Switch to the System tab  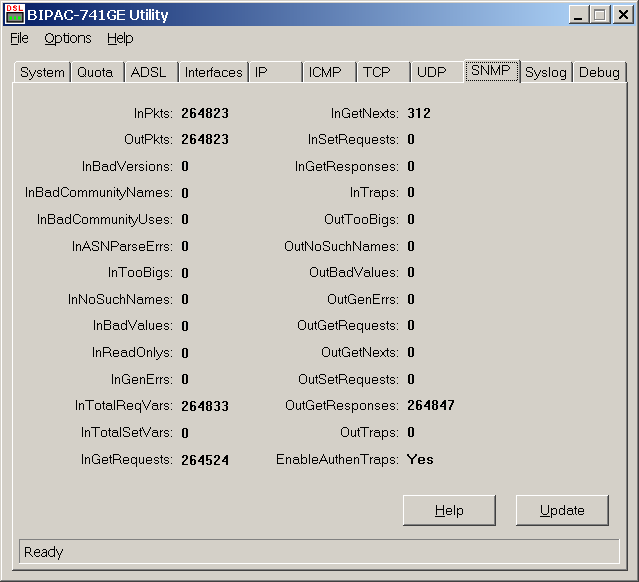[42, 72]
